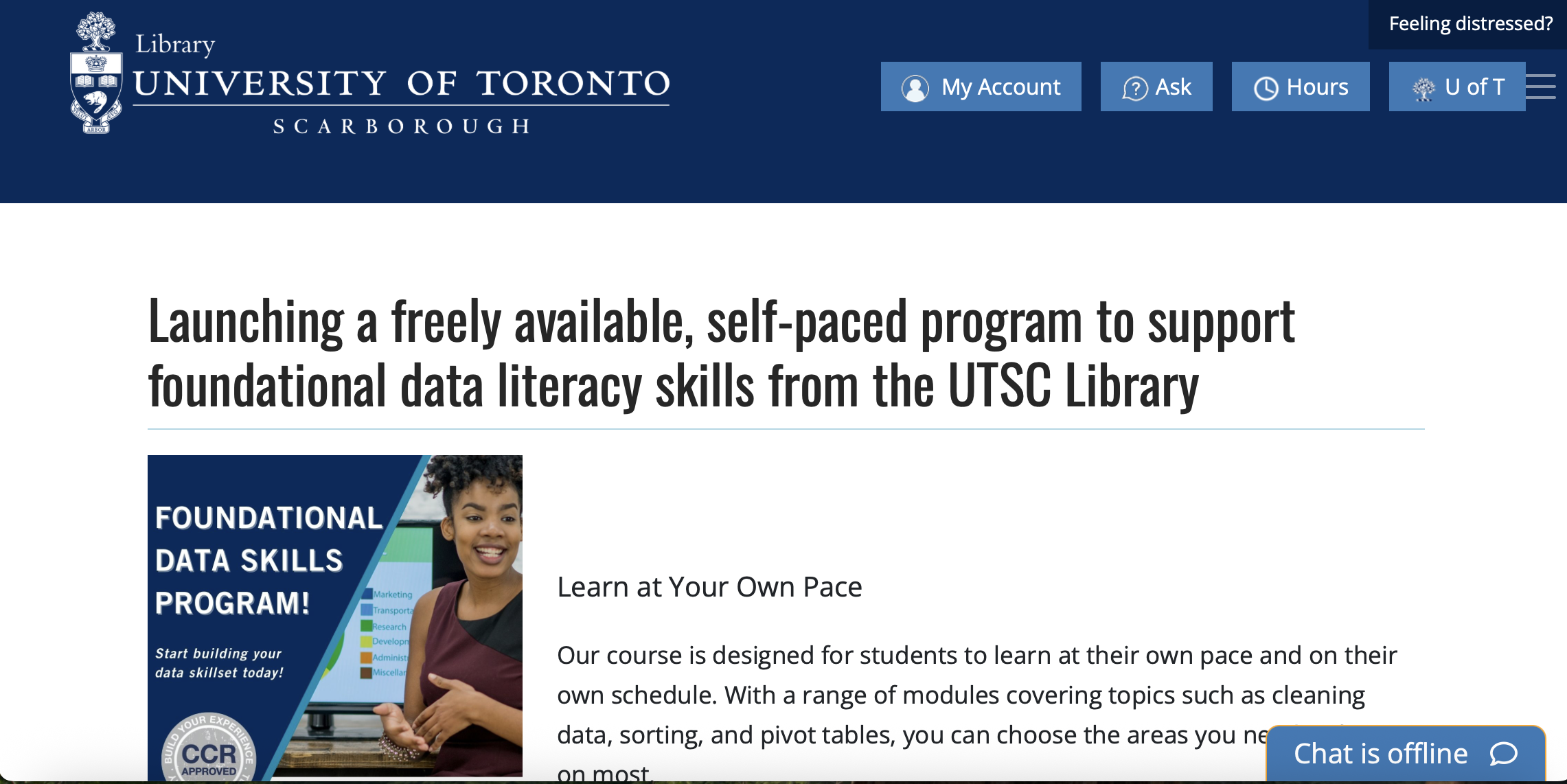Click the tree icon on the U of T button
Viewport: 1567px width, 784px height.
[1423, 87]
